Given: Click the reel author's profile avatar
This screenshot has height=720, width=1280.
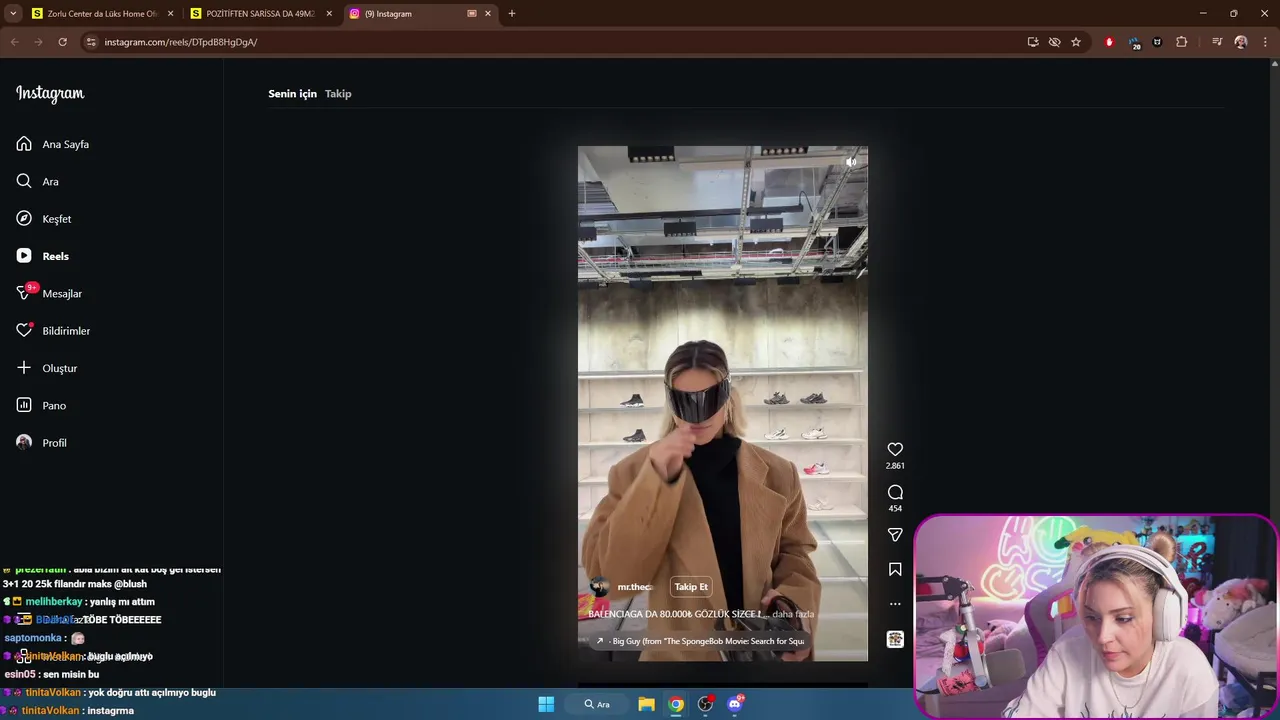Looking at the screenshot, I should (x=599, y=587).
